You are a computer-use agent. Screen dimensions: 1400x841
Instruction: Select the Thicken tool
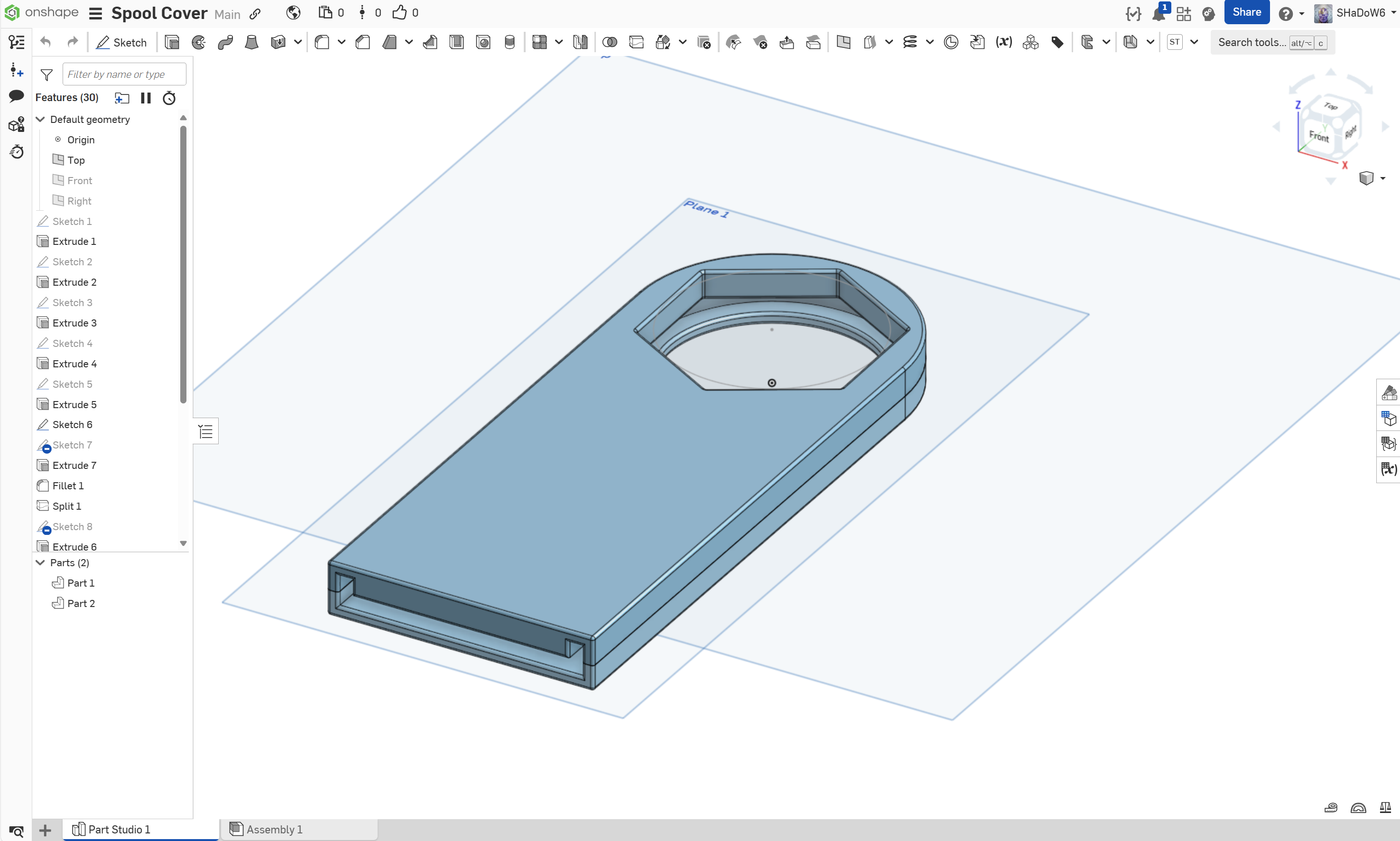tap(278, 43)
